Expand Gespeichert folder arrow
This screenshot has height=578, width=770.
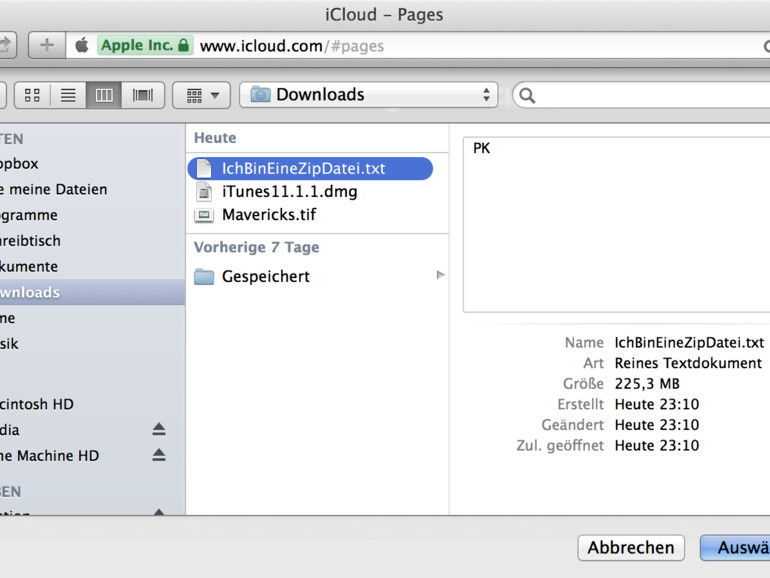pos(440,275)
